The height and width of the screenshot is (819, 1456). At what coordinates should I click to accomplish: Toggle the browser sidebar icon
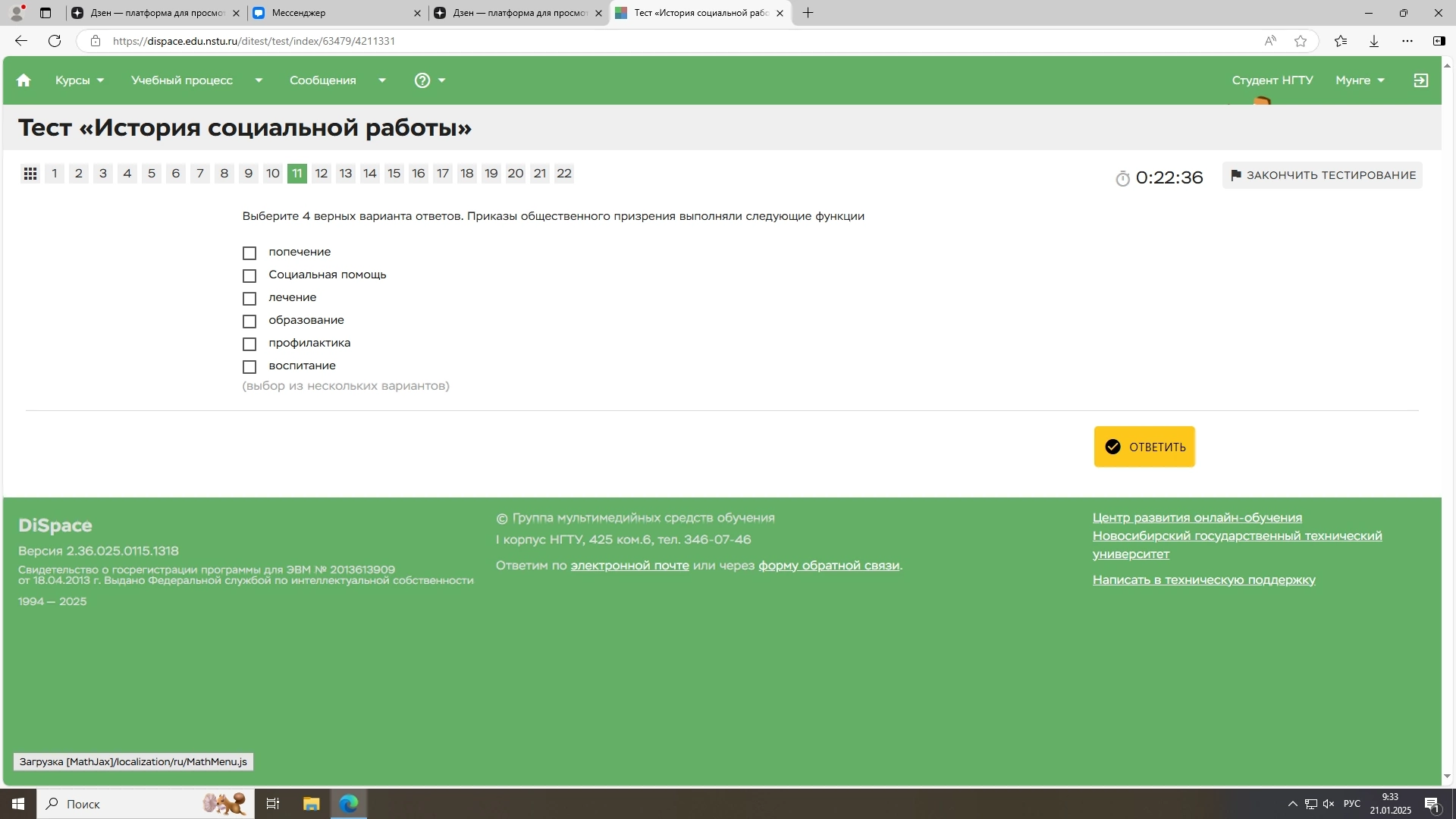point(1439,41)
